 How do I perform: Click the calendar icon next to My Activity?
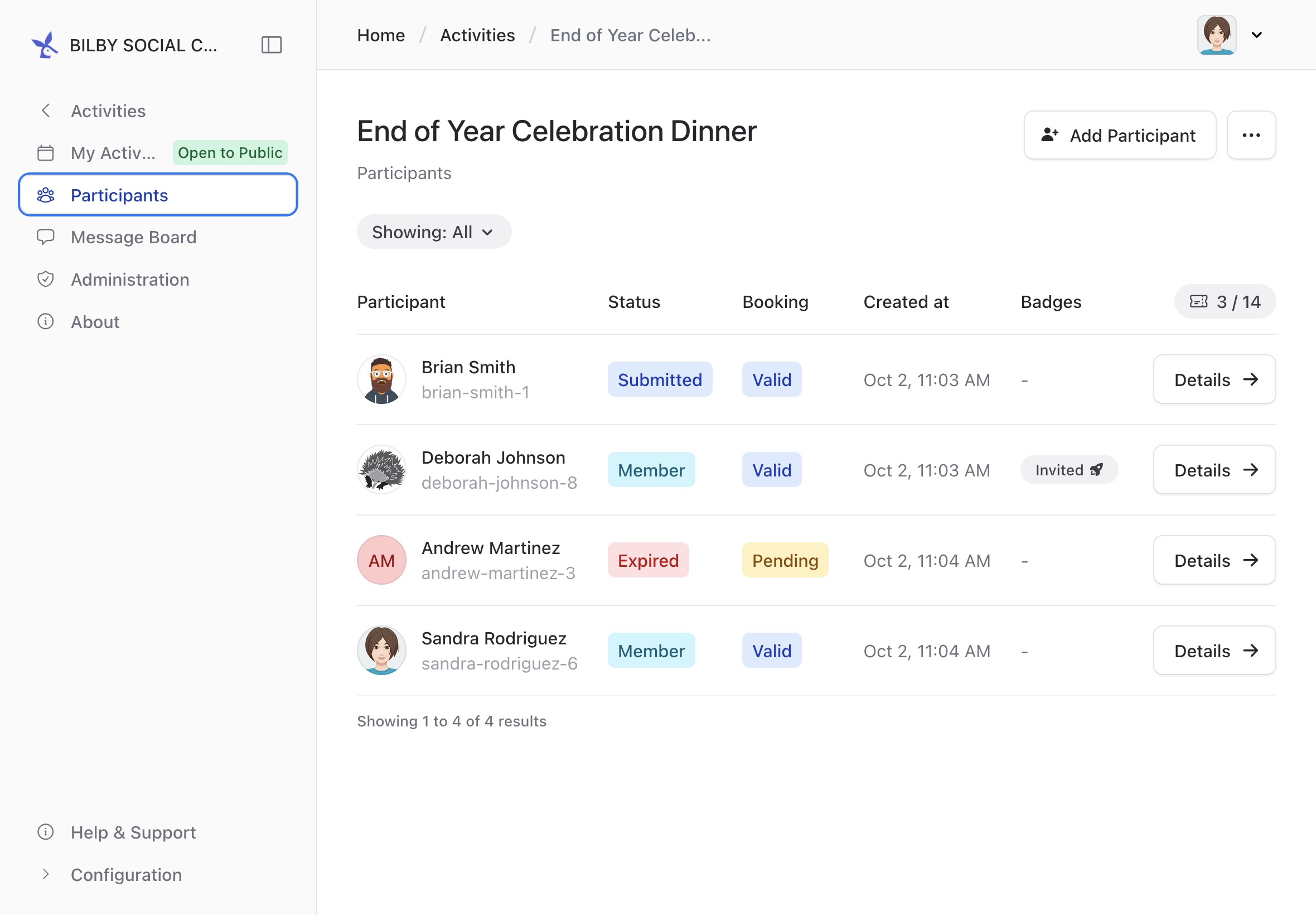[x=46, y=152]
